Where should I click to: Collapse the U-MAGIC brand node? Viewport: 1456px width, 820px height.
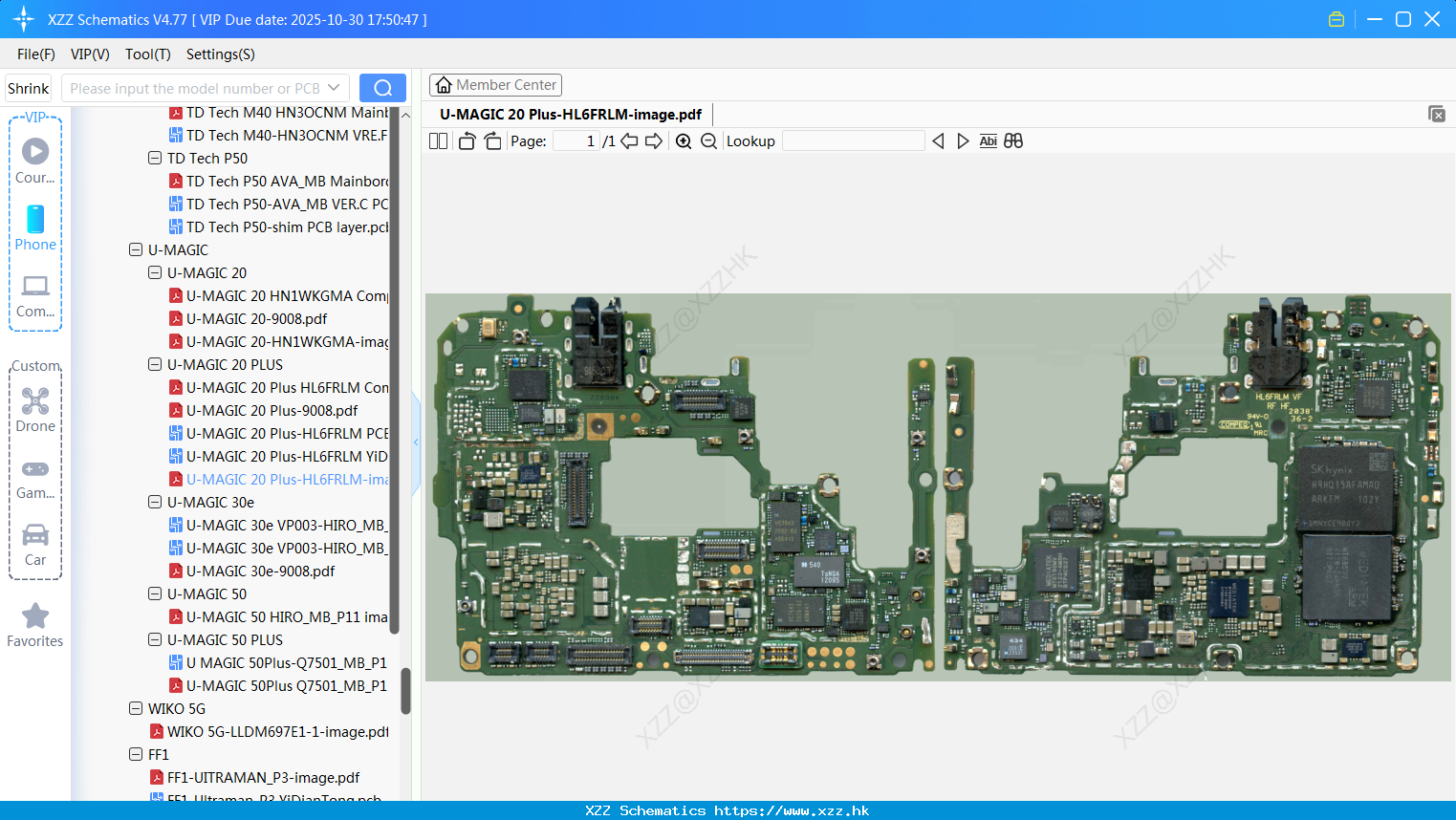tap(136, 250)
